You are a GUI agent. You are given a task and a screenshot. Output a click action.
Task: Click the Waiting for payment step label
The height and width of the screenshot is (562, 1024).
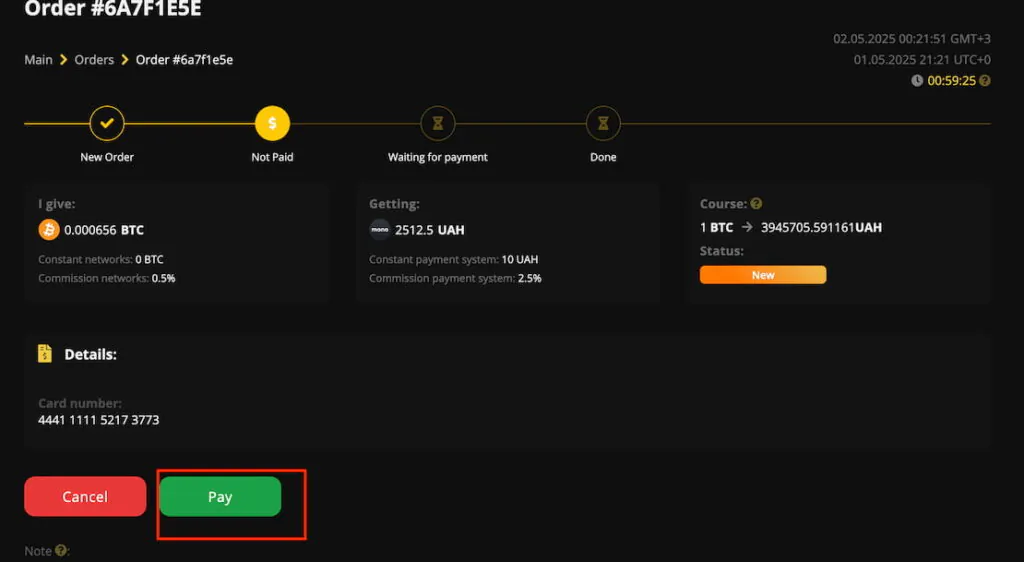(x=438, y=157)
